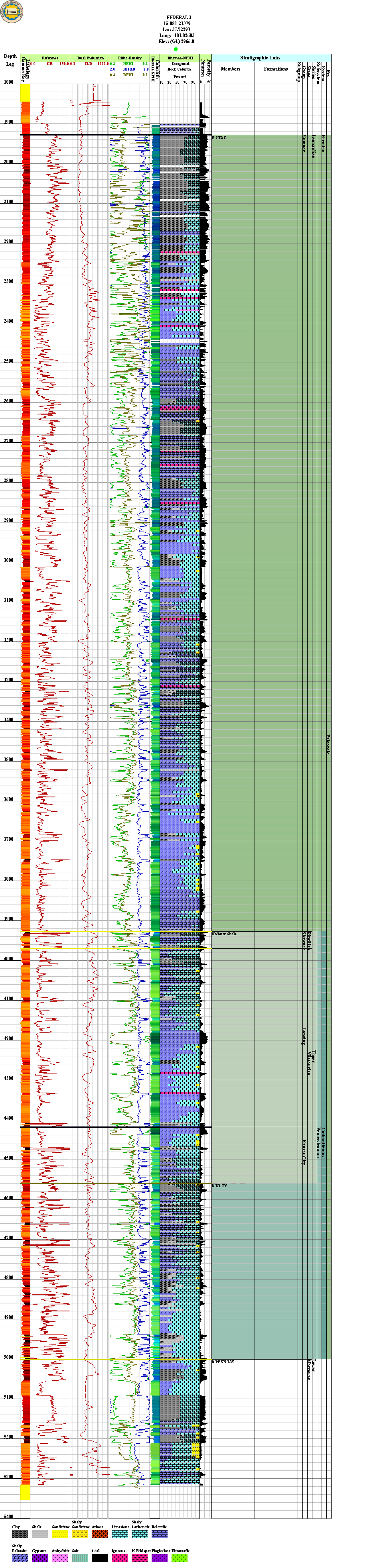Pick the Shaly Sandstone legend swatch
The width and height of the screenshot is (391, 1568).
coord(80,1535)
